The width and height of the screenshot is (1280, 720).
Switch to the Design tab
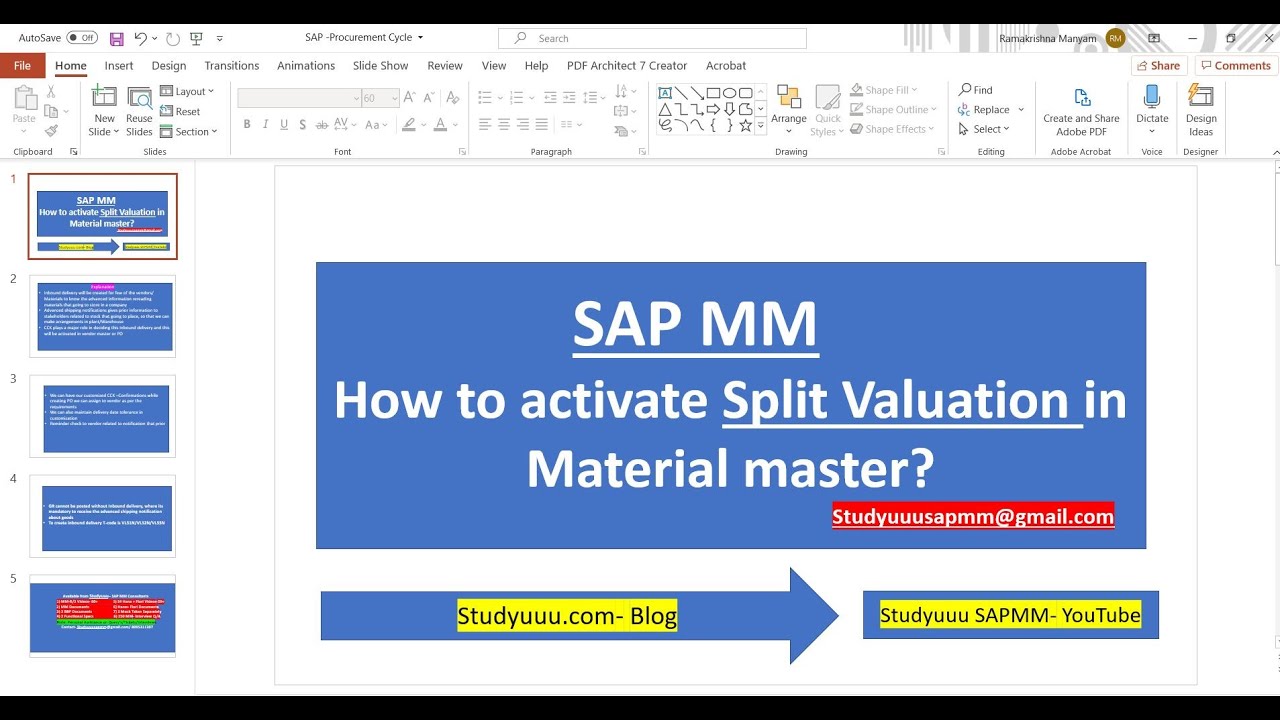tap(169, 66)
